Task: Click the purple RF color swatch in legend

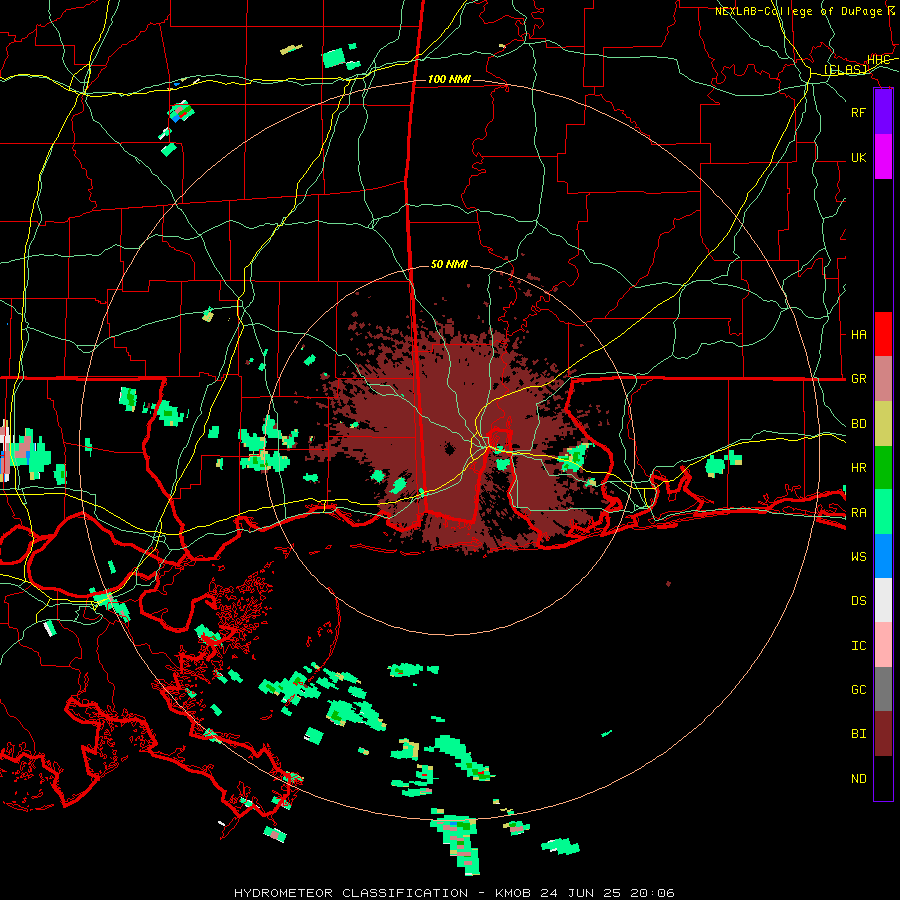Action: coord(883,112)
